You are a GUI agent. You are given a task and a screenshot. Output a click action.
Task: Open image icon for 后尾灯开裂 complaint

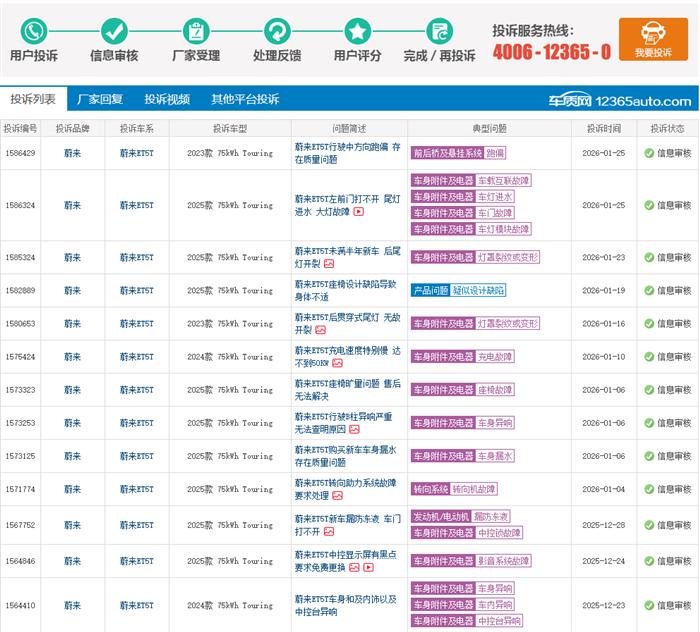point(329,264)
